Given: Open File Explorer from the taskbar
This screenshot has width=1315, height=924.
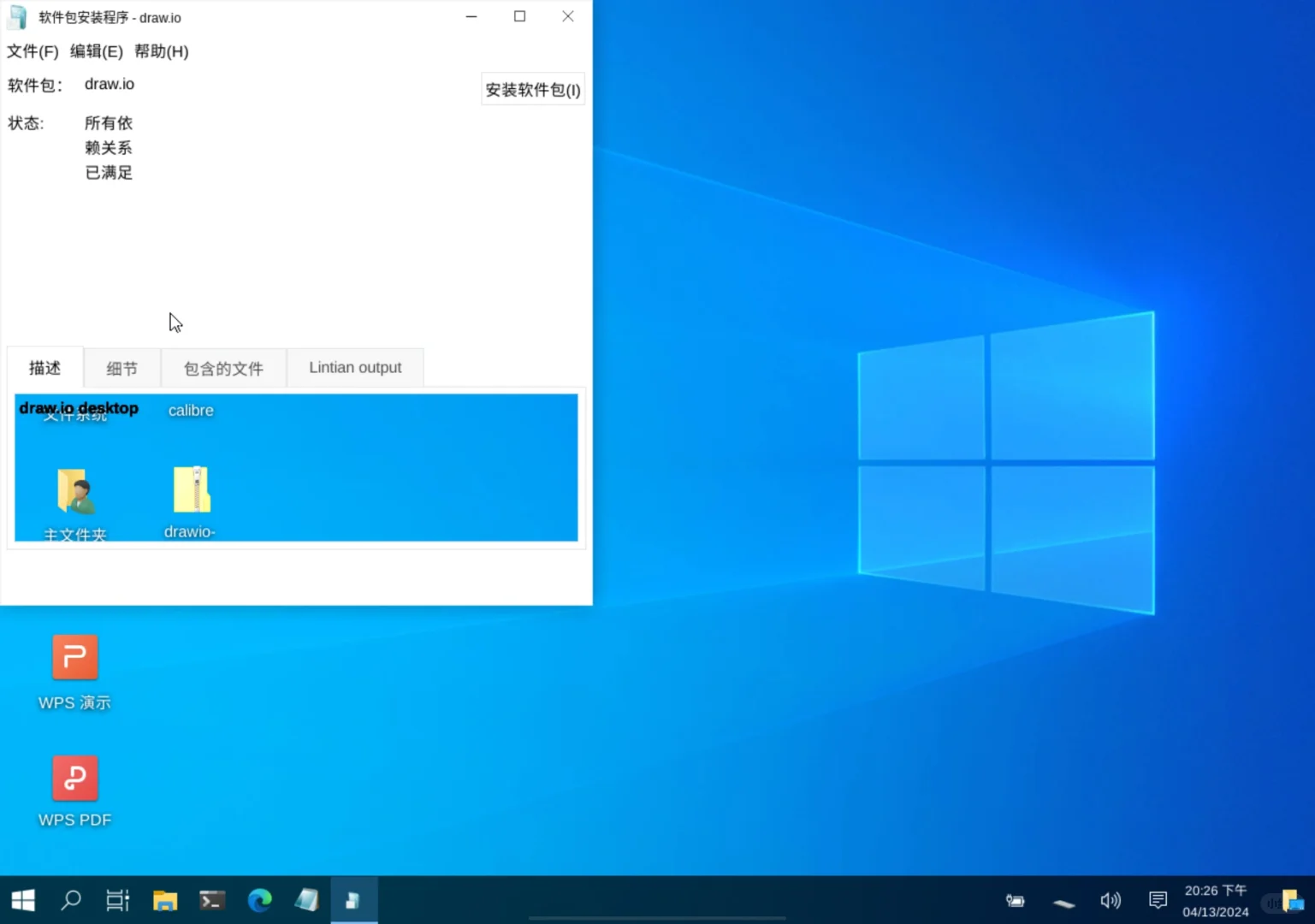Looking at the screenshot, I should coord(165,900).
